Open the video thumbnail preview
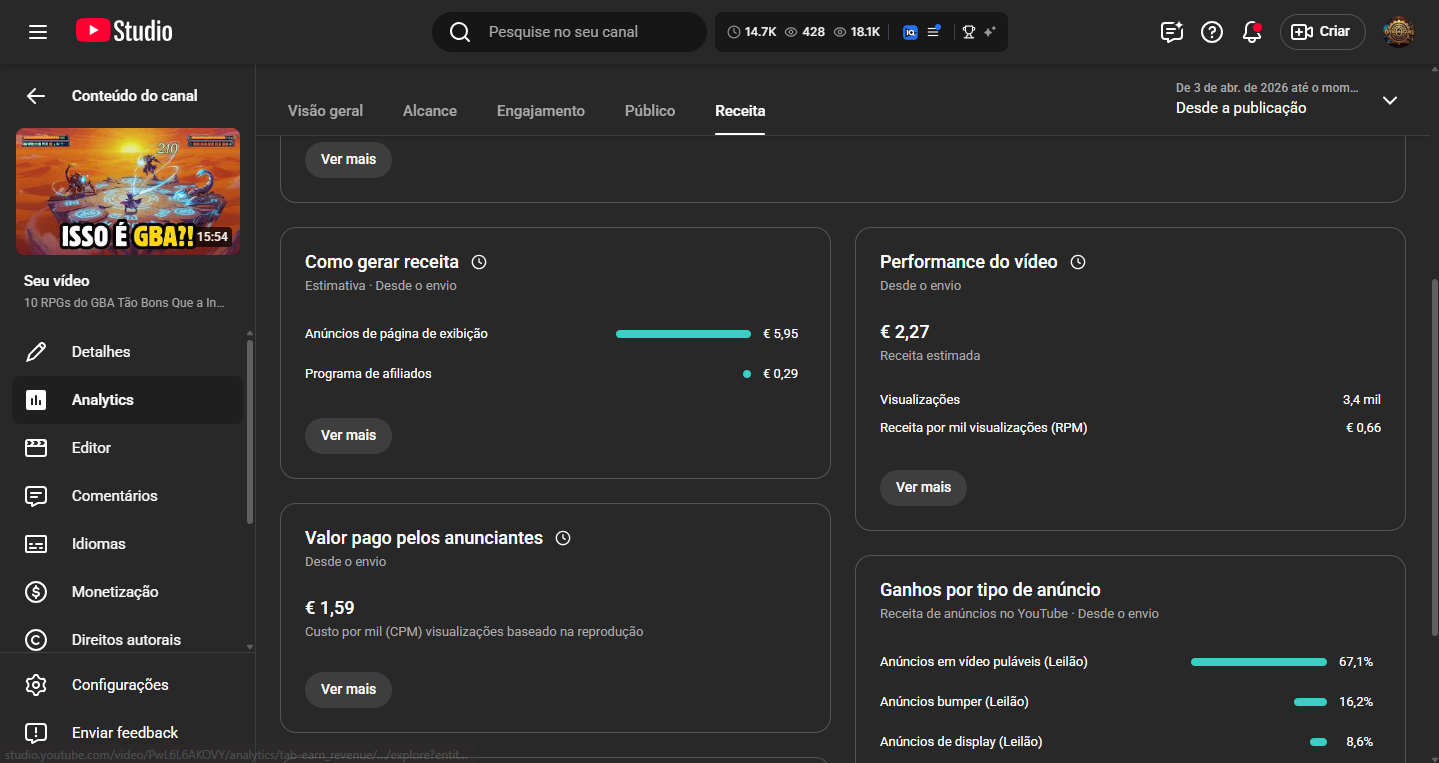Screen dimensions: 1439x763 pos(128,191)
